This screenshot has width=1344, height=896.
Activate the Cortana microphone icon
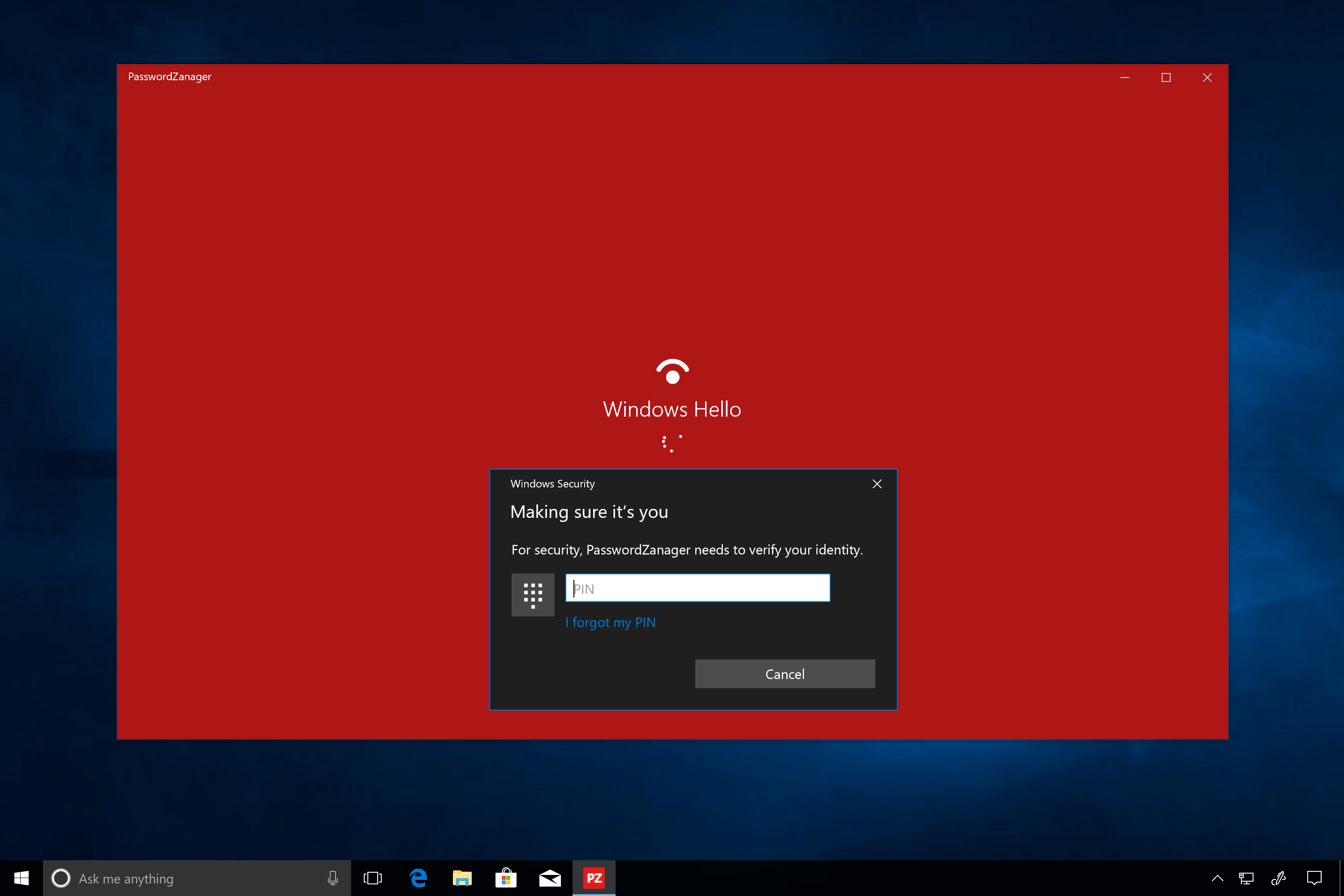click(332, 878)
